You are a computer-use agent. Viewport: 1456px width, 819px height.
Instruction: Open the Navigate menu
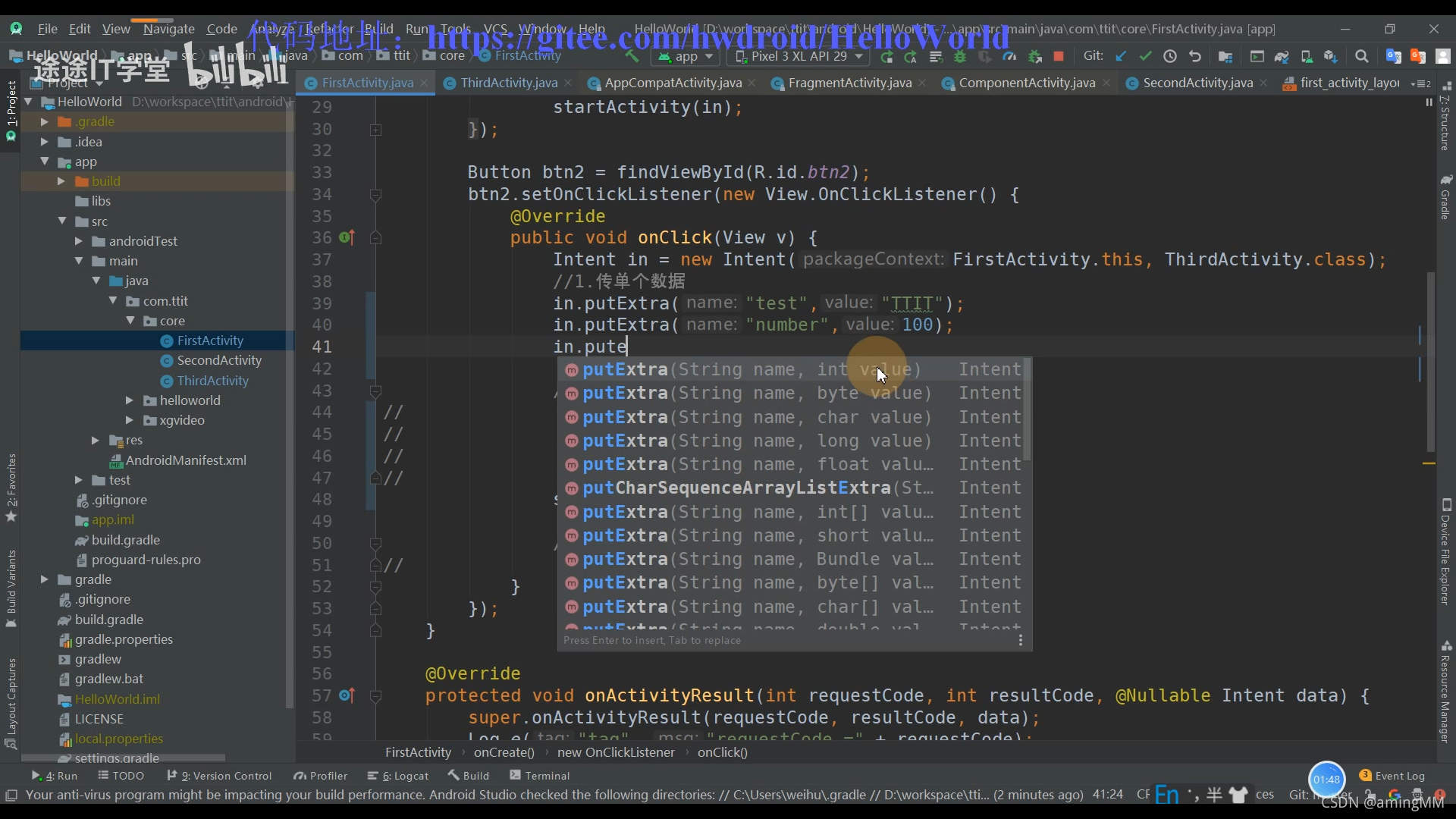168,29
